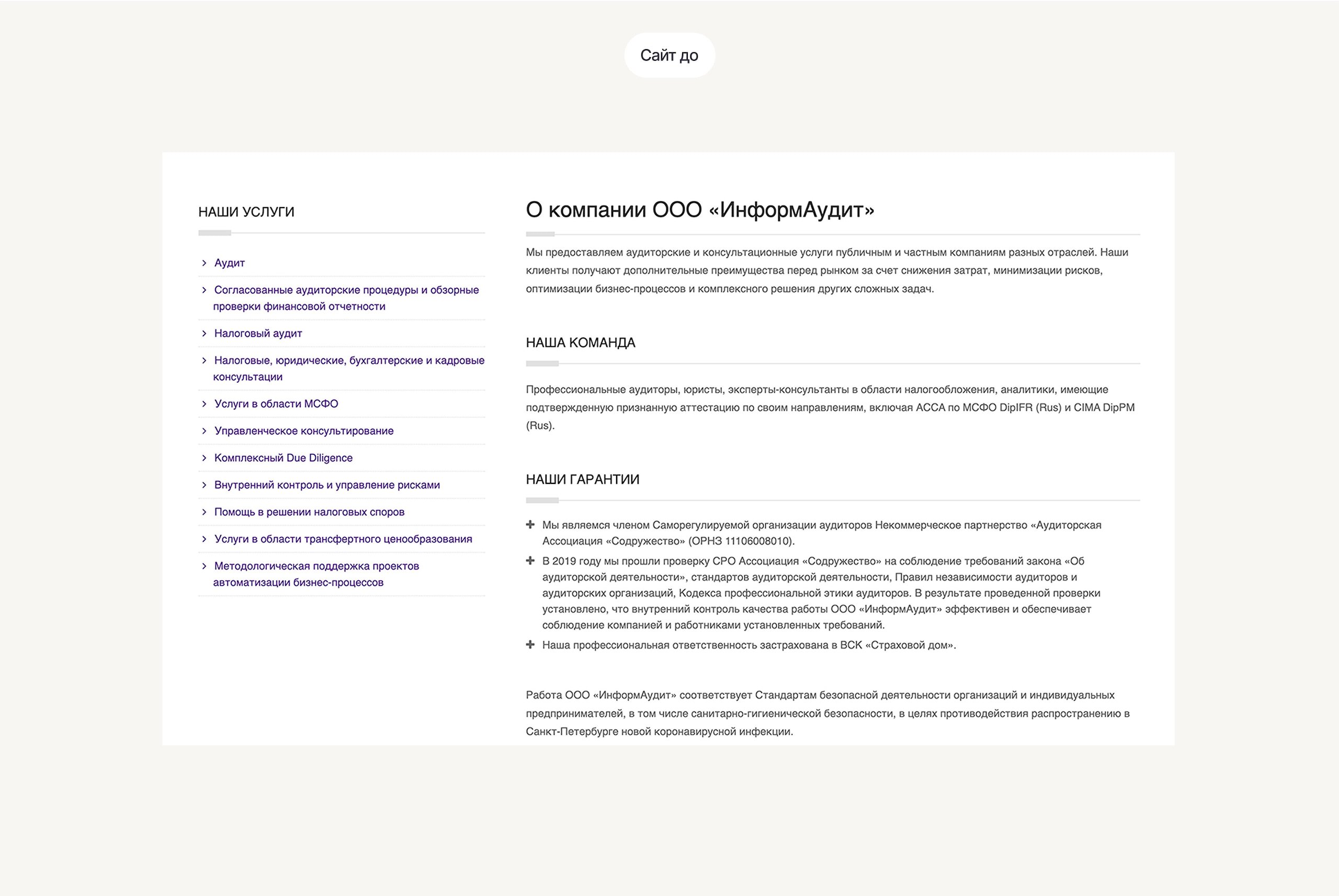This screenshot has width=1339, height=896.
Task: Click the Налоговый аудит link
Action: (x=258, y=333)
